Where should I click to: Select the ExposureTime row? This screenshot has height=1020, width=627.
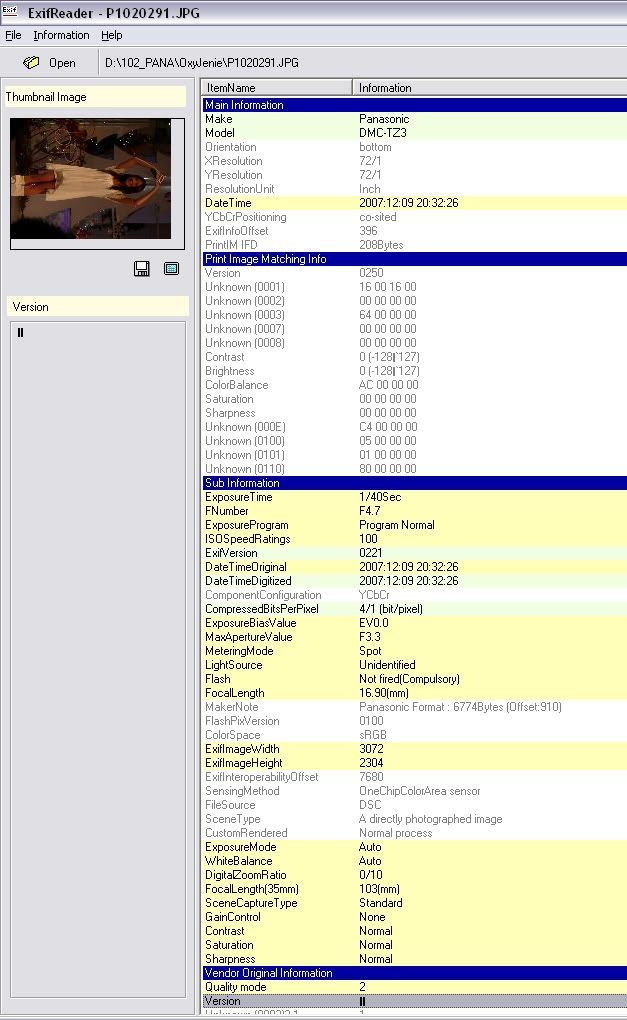tap(414, 497)
